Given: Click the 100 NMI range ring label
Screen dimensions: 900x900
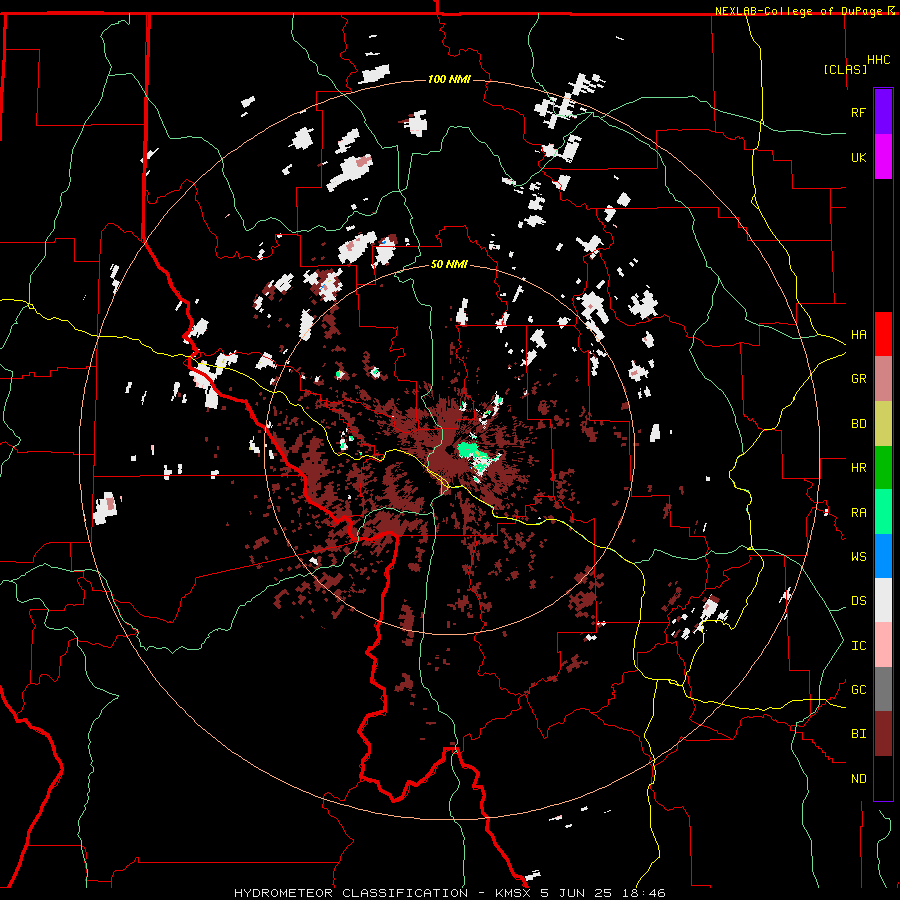Looking at the screenshot, I should click(x=449, y=79).
